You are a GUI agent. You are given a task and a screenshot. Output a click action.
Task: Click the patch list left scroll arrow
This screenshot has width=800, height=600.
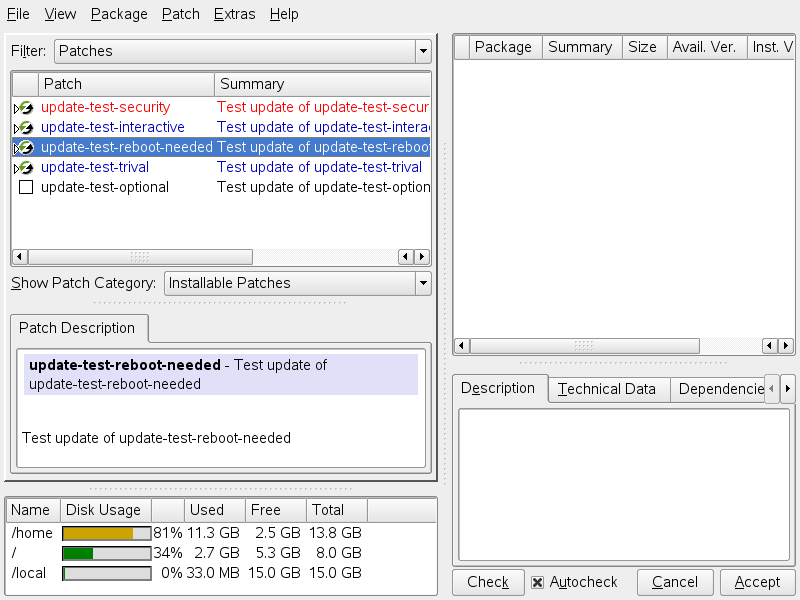pos(19,257)
